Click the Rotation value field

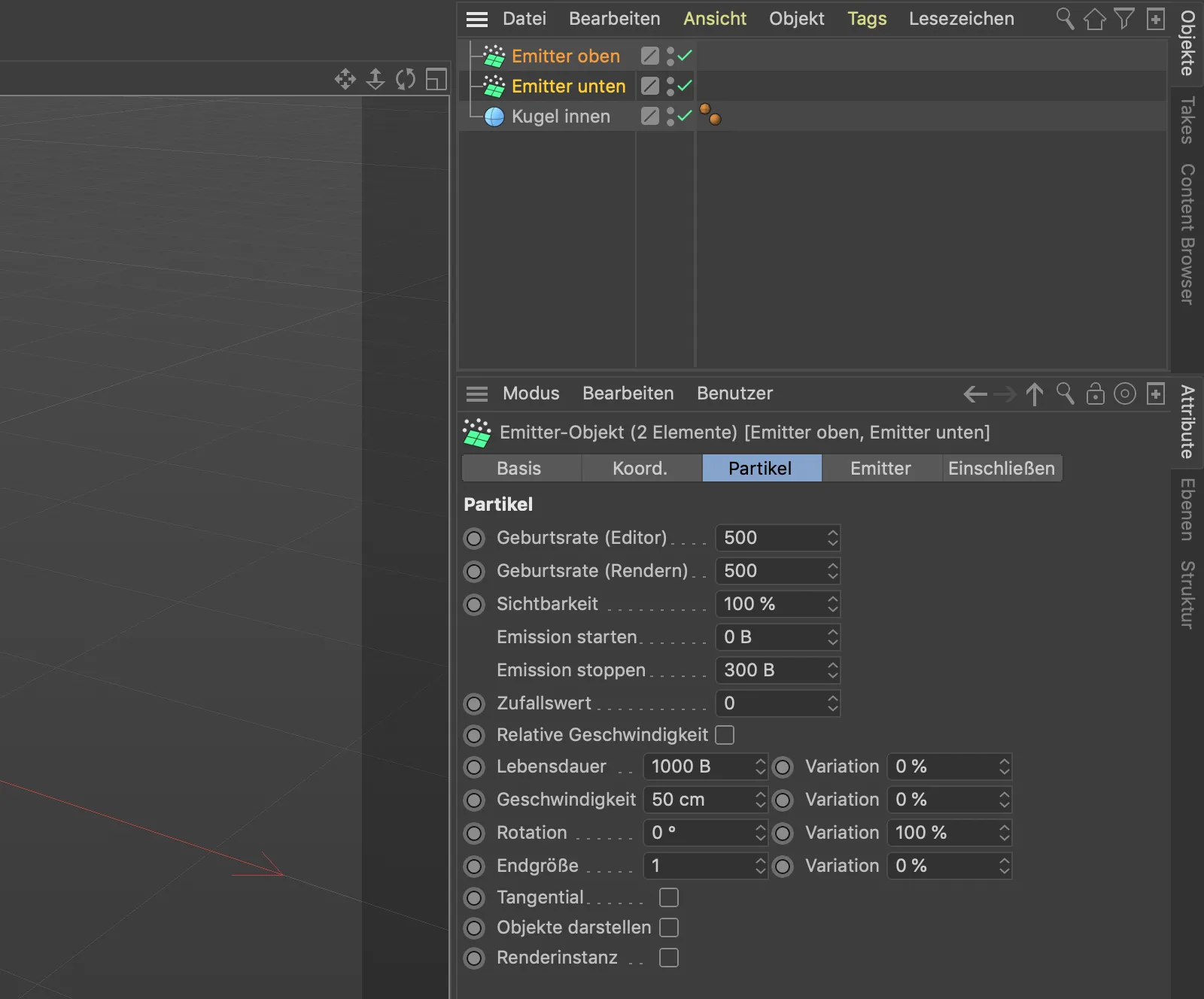coord(705,833)
